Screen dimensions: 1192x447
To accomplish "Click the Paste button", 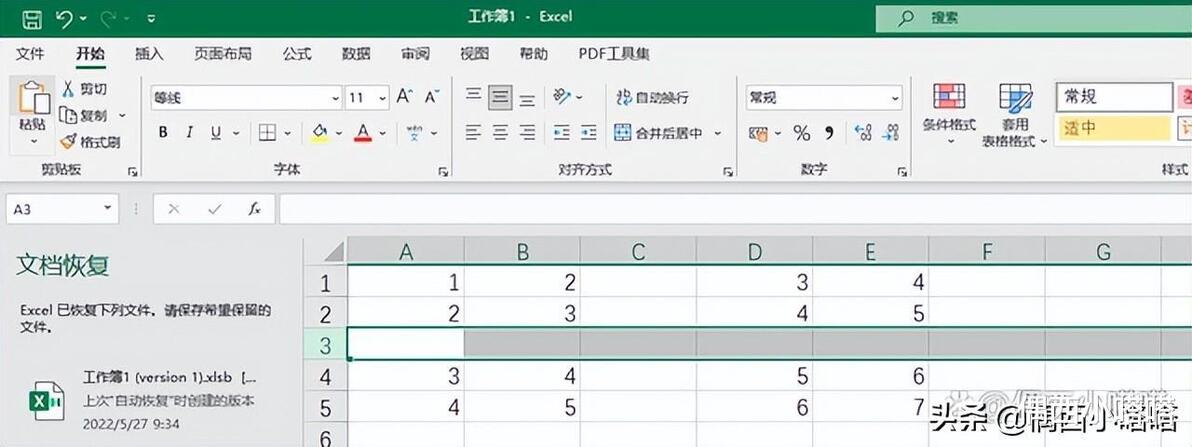I will [33, 114].
